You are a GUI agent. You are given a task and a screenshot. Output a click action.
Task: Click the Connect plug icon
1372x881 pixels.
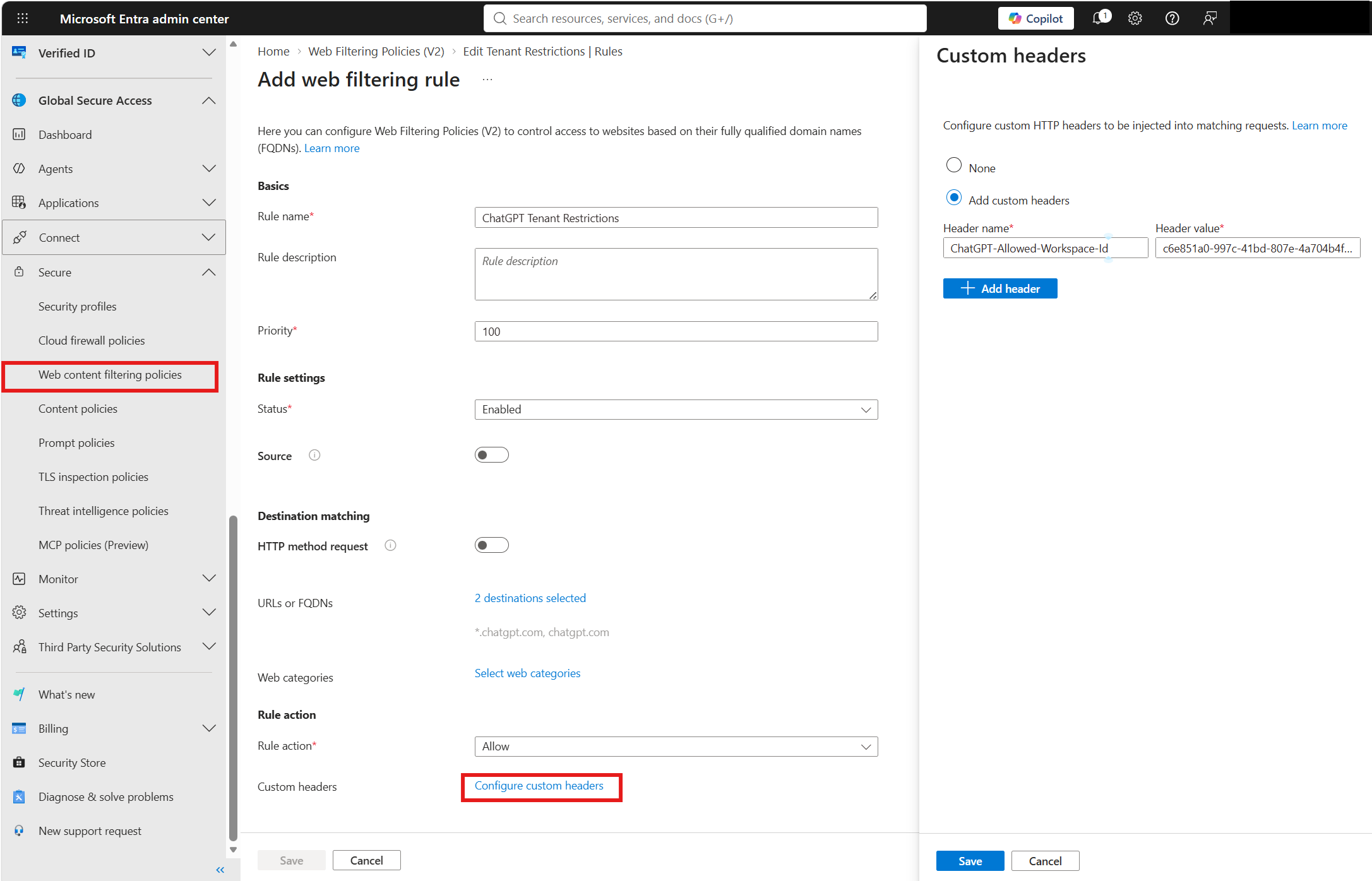click(19, 237)
